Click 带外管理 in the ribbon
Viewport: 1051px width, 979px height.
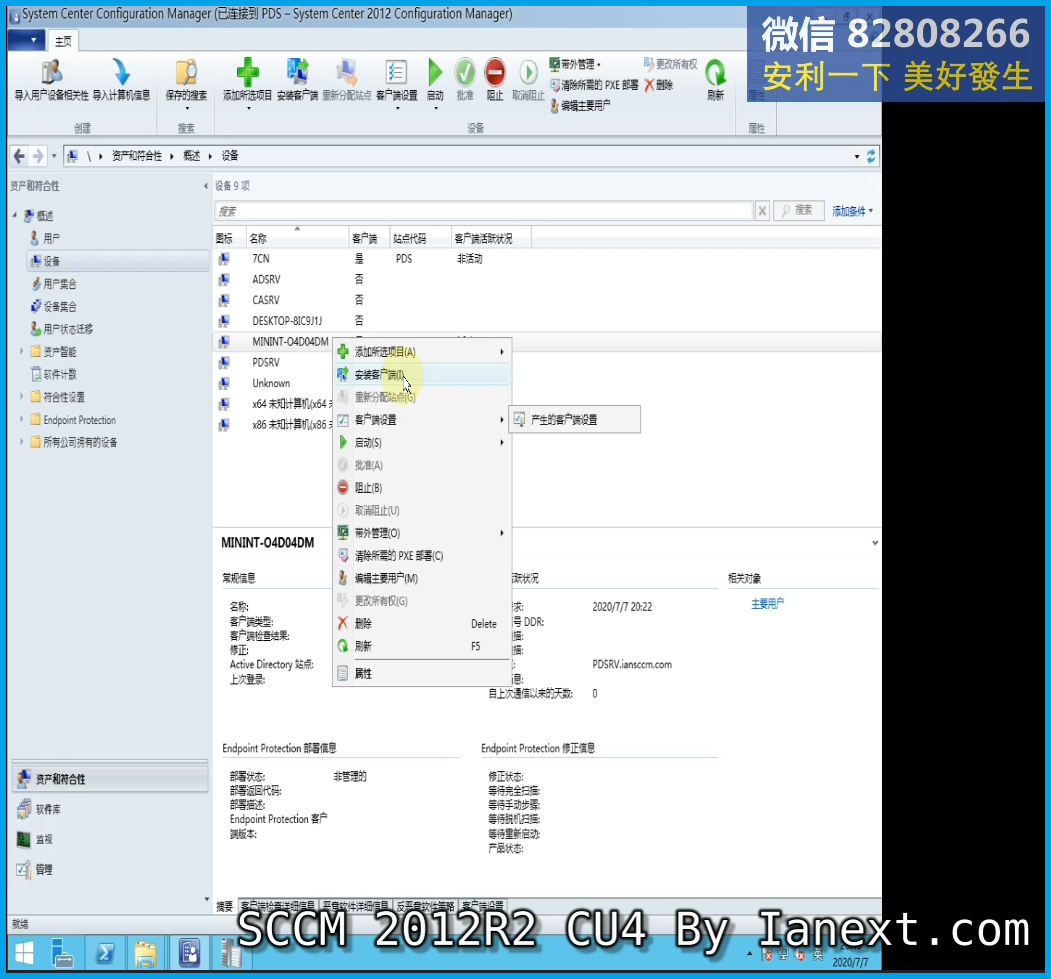pos(574,64)
